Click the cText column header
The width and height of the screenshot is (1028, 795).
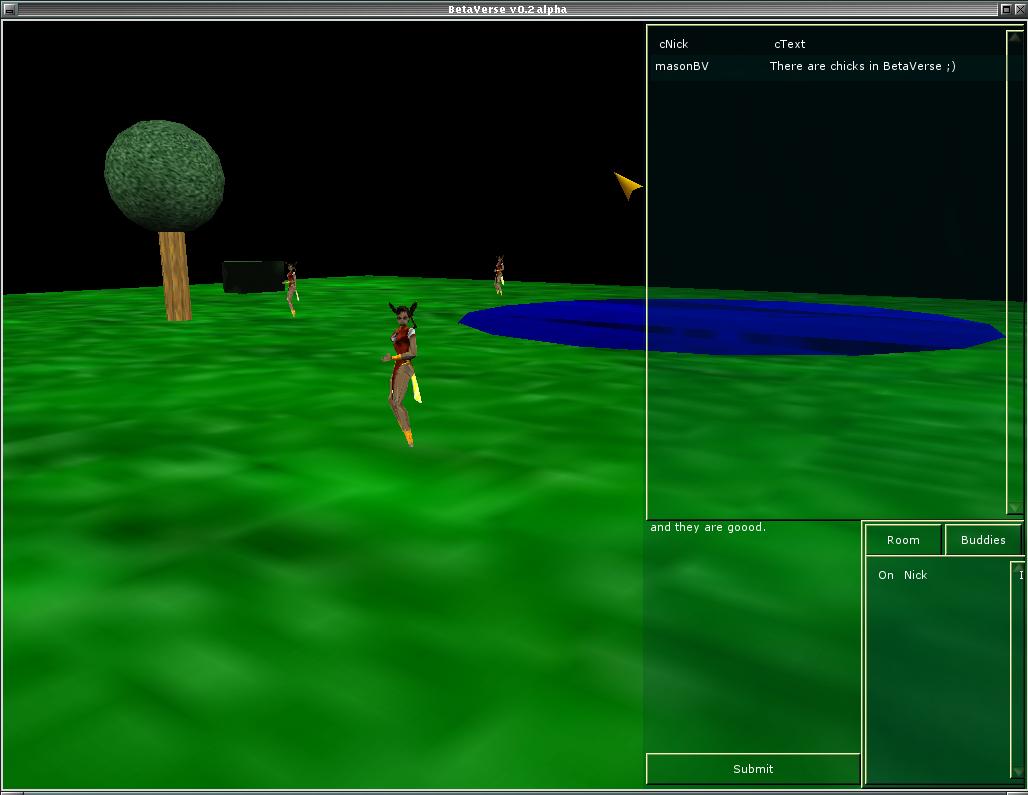[x=789, y=44]
